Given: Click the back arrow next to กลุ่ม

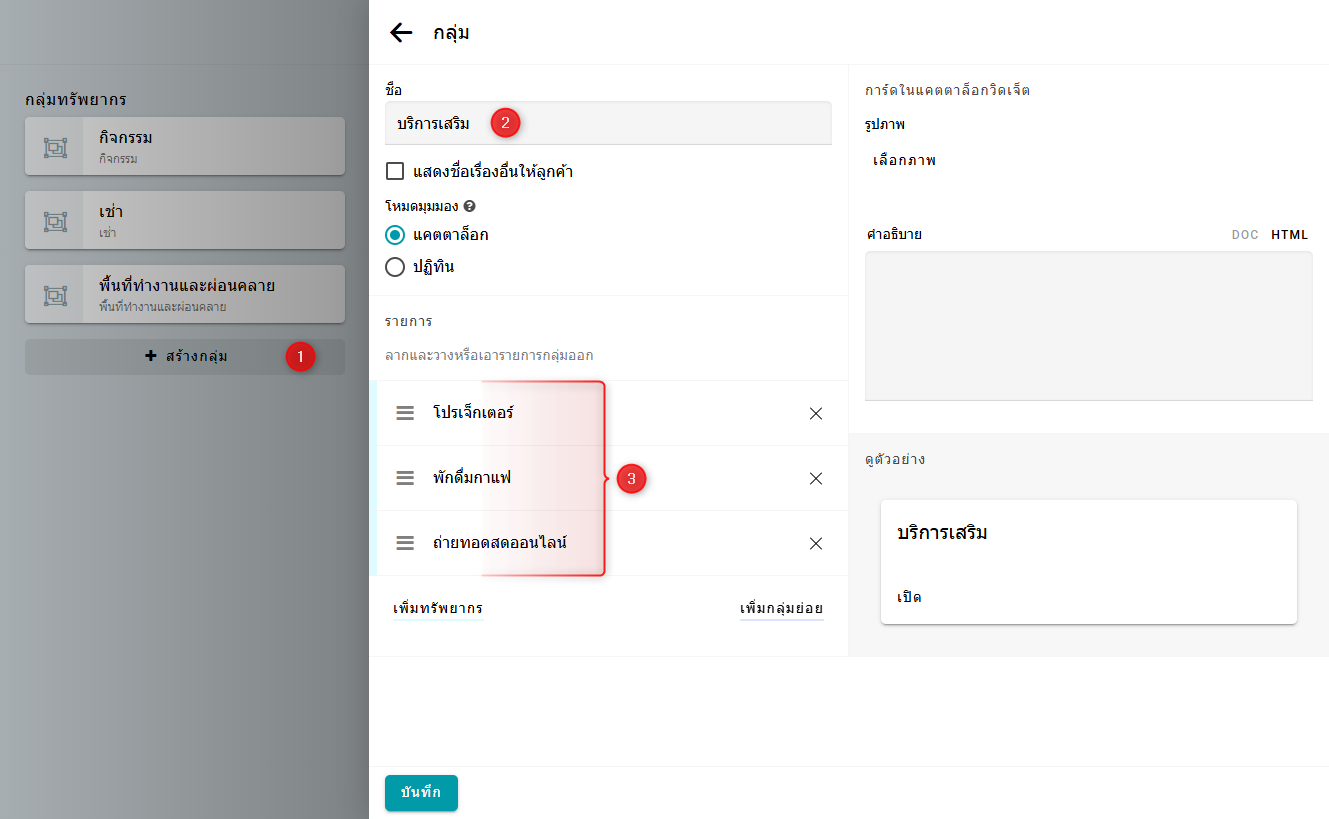Looking at the screenshot, I should click(401, 33).
